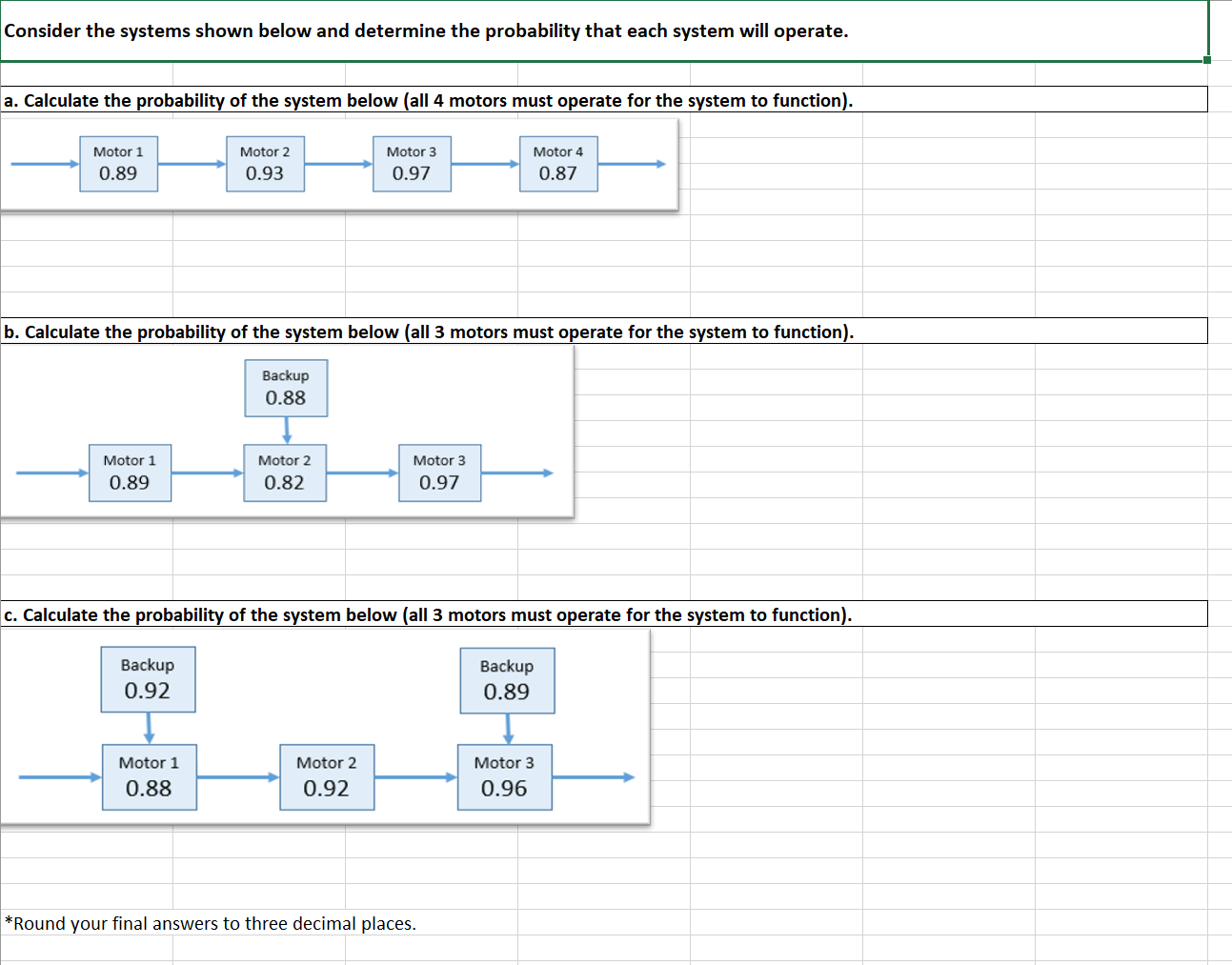The height and width of the screenshot is (965, 1232).
Task: Click the green fill handle of the selected cell
Action: [1204, 61]
